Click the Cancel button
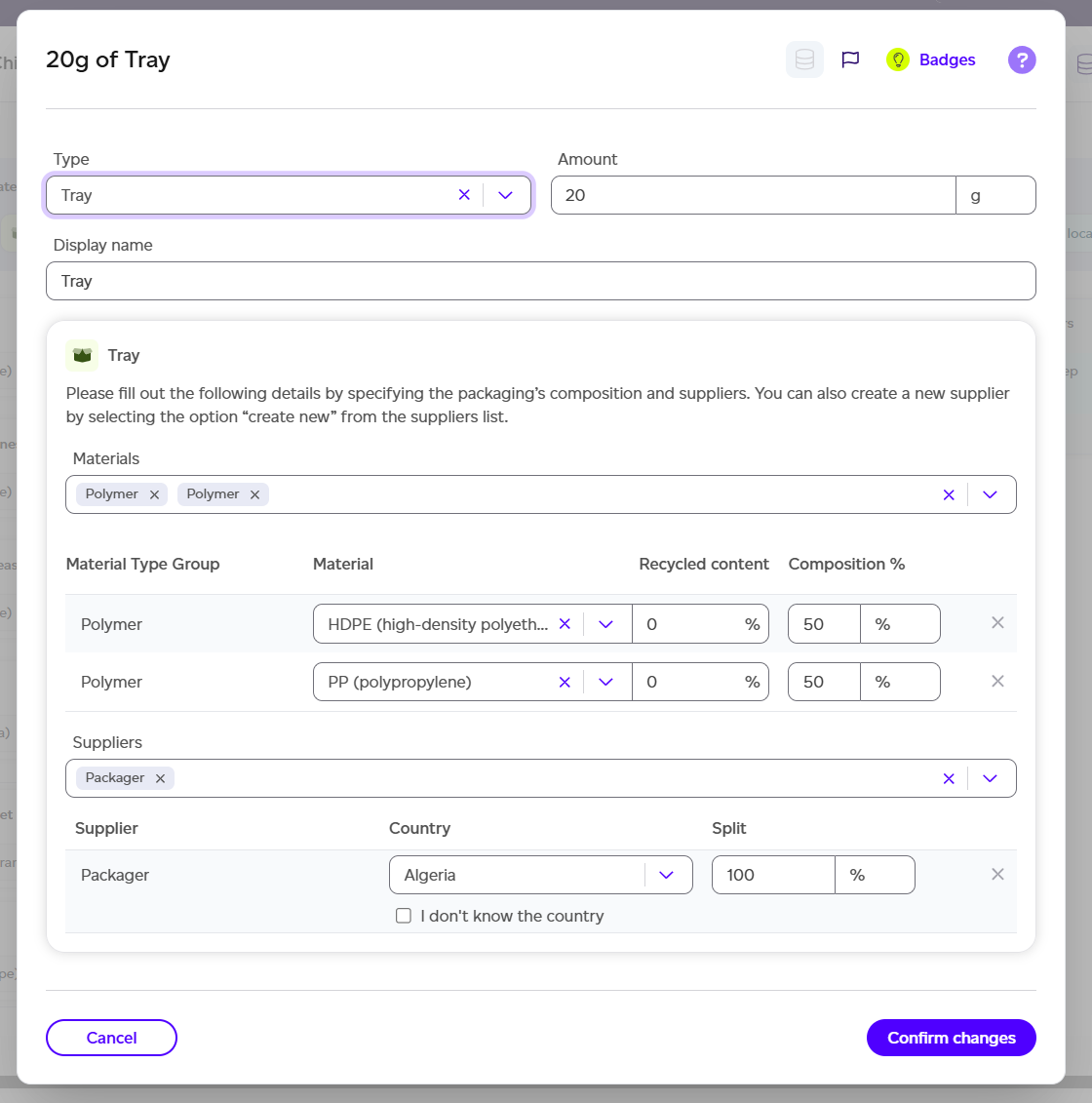The width and height of the screenshot is (1092, 1103). click(111, 1038)
